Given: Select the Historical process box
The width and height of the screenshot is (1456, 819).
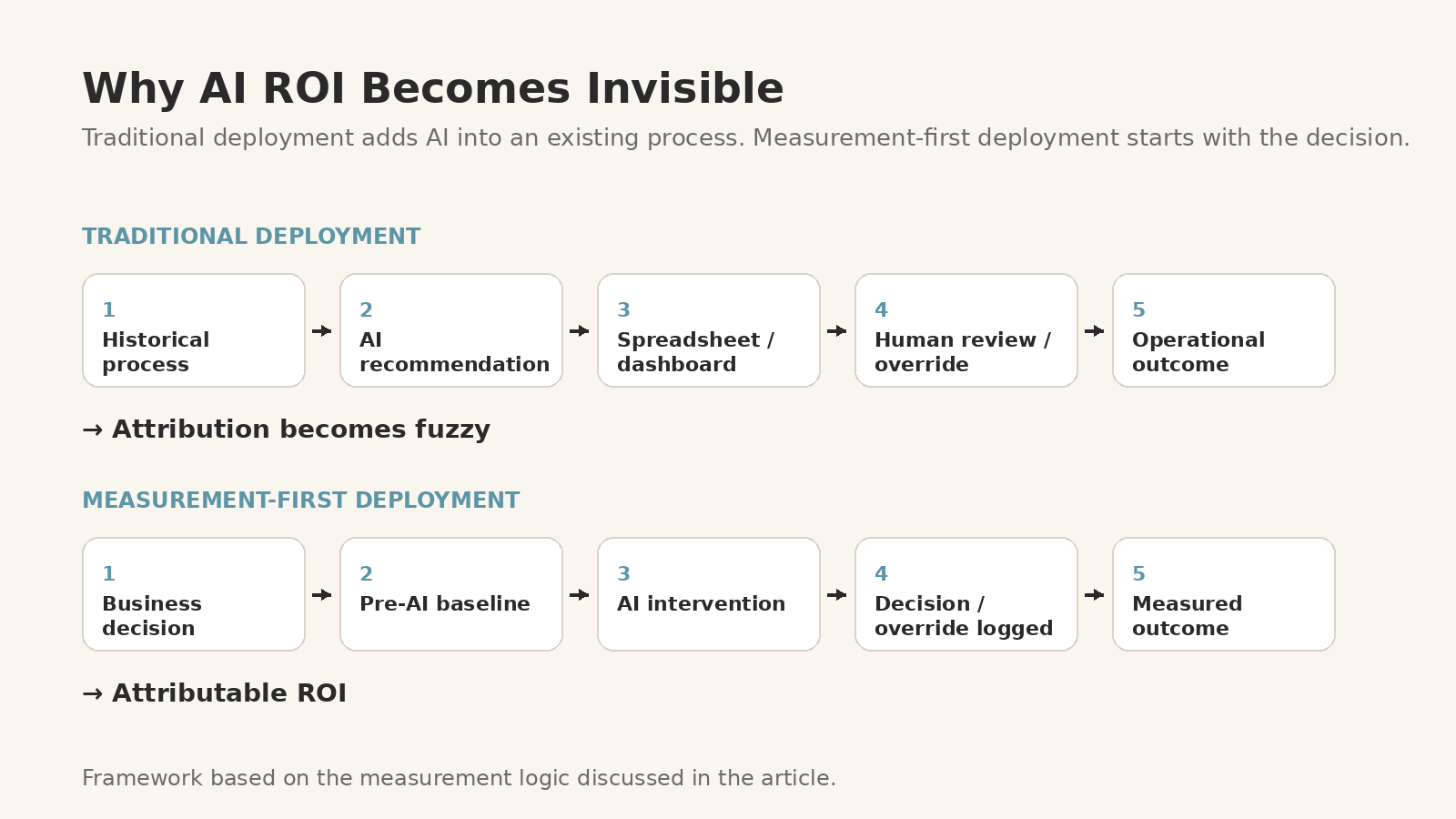Looking at the screenshot, I should coord(194,330).
